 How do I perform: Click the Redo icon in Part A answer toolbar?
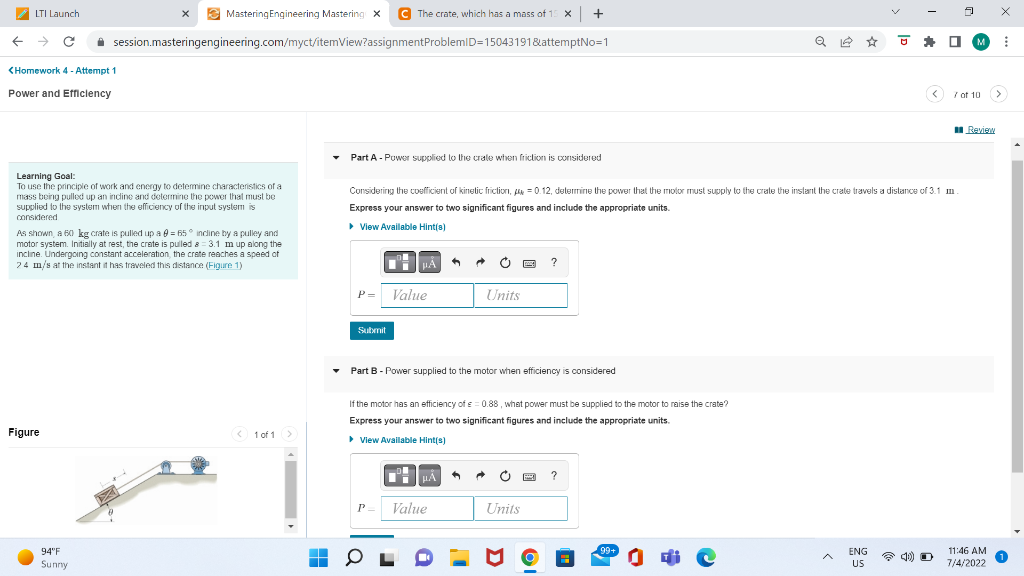click(x=480, y=262)
